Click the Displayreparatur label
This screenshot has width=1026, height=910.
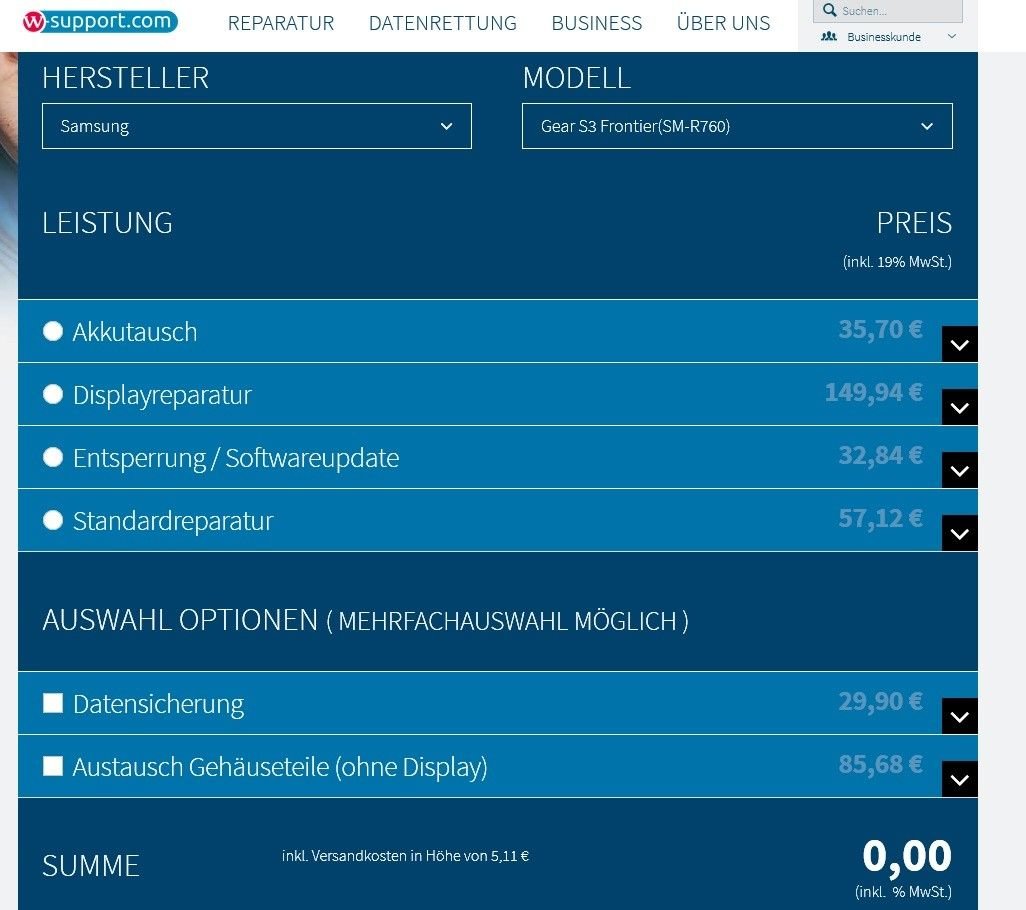click(x=162, y=395)
